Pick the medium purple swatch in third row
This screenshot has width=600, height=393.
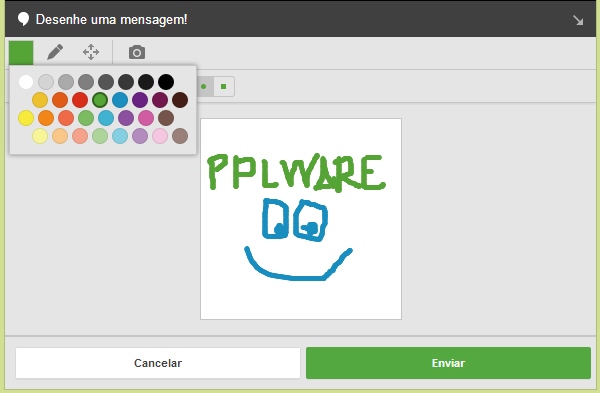[x=126, y=118]
